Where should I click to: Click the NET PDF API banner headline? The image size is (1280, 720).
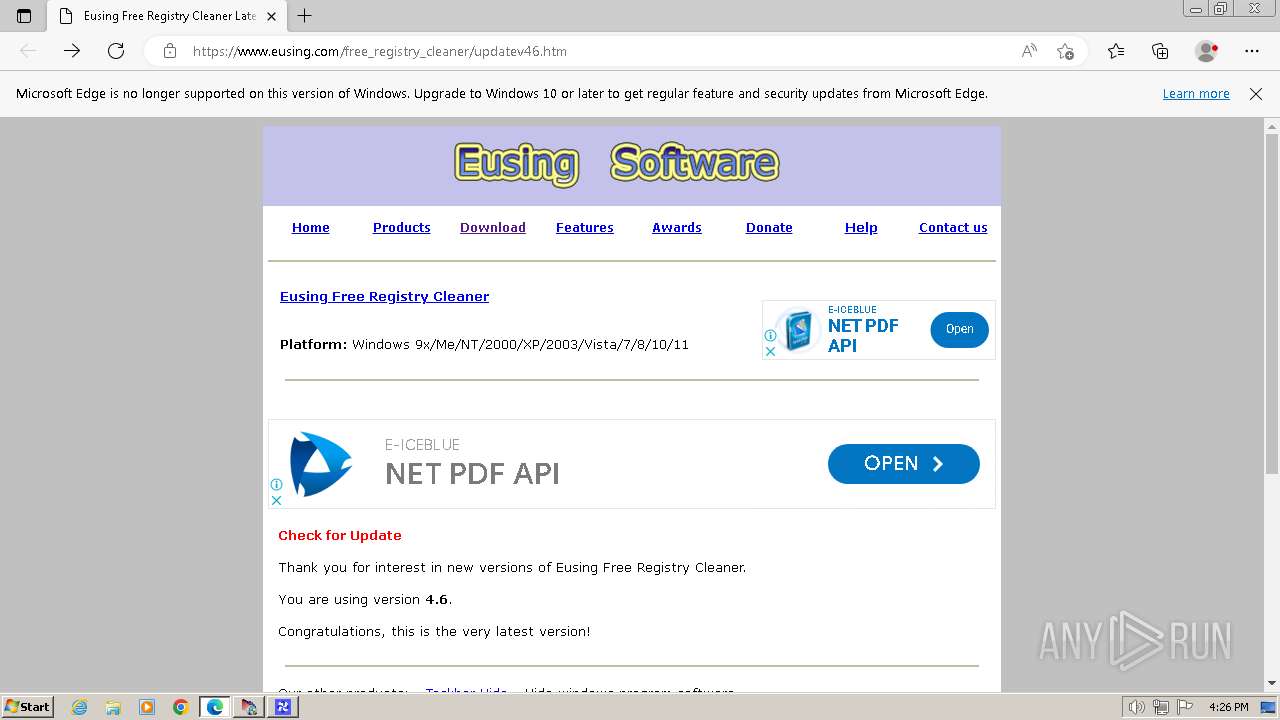(472, 474)
